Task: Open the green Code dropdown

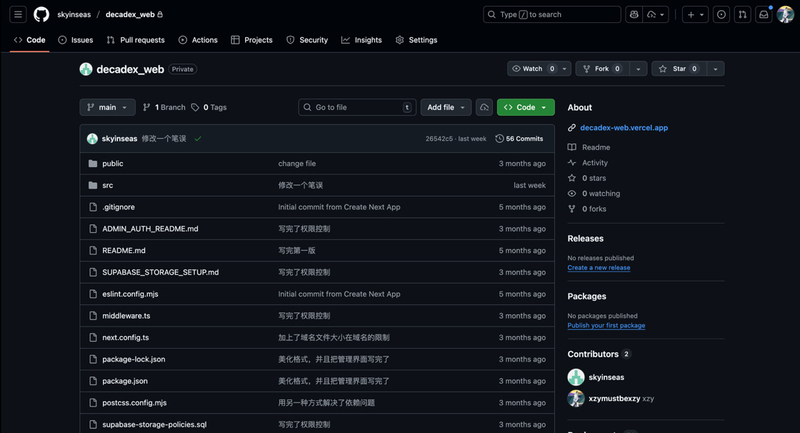Action: pos(525,107)
